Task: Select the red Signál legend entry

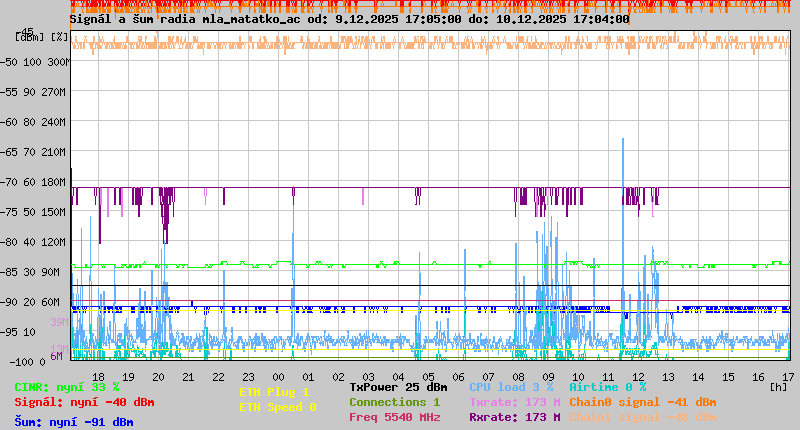Action: tap(84, 402)
